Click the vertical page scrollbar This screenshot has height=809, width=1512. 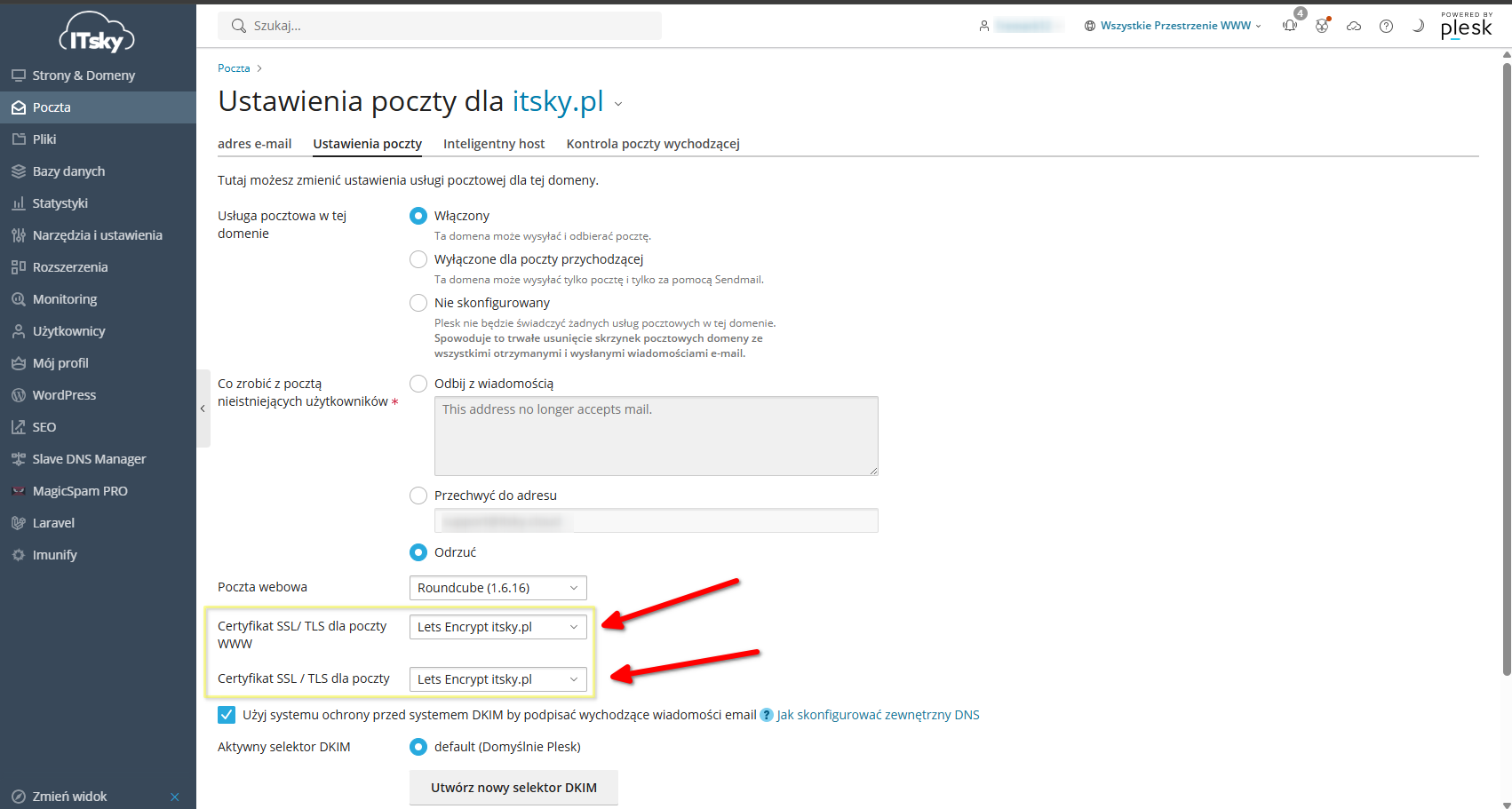(x=1506, y=369)
